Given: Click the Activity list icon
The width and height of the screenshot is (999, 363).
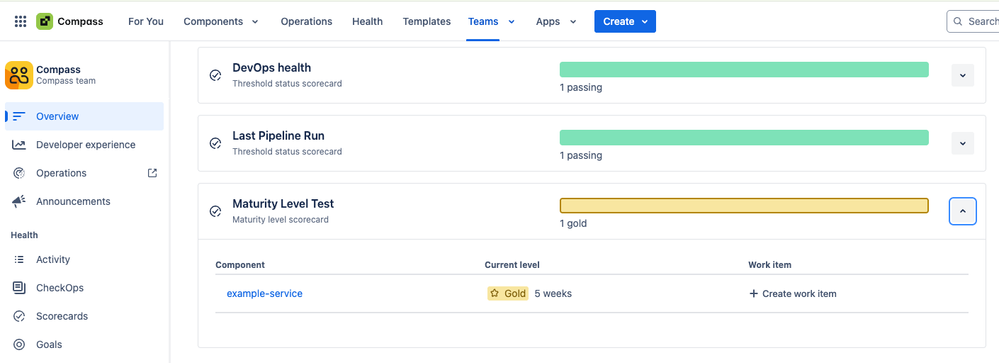Looking at the screenshot, I should click(x=19, y=260).
